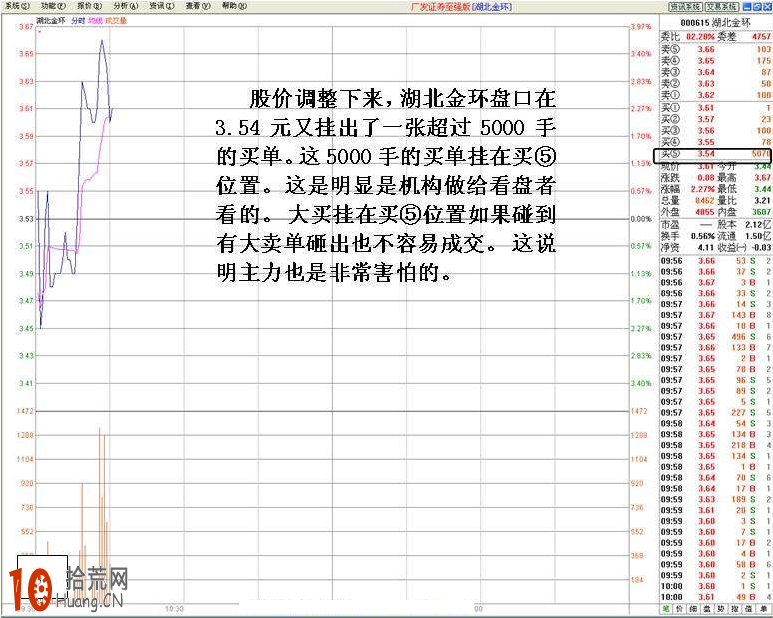773x618 pixels.
Task: Click the 成交量 legend label
Action: (116, 21)
